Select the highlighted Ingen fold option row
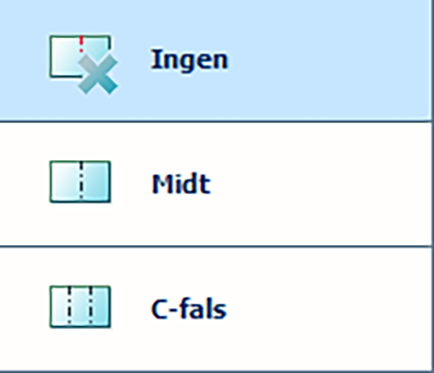 [216, 60]
